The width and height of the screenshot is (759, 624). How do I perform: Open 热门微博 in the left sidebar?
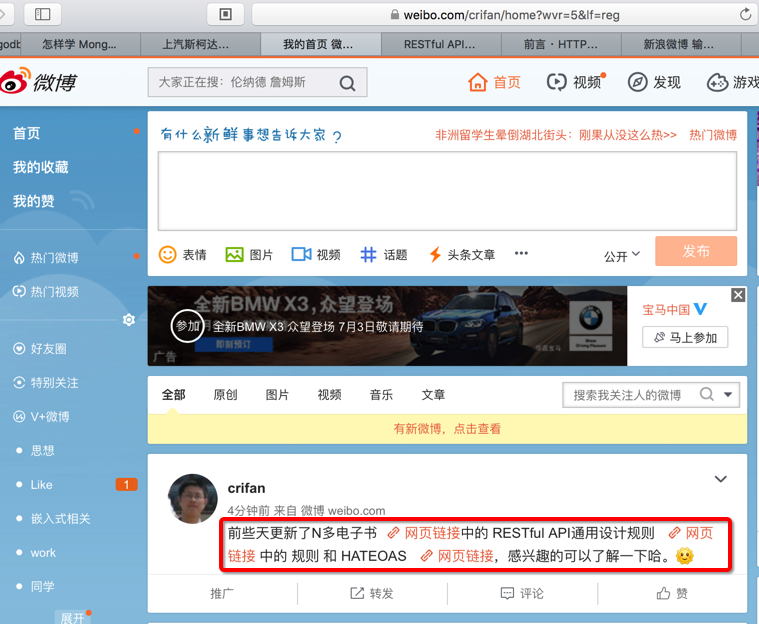pos(46,258)
